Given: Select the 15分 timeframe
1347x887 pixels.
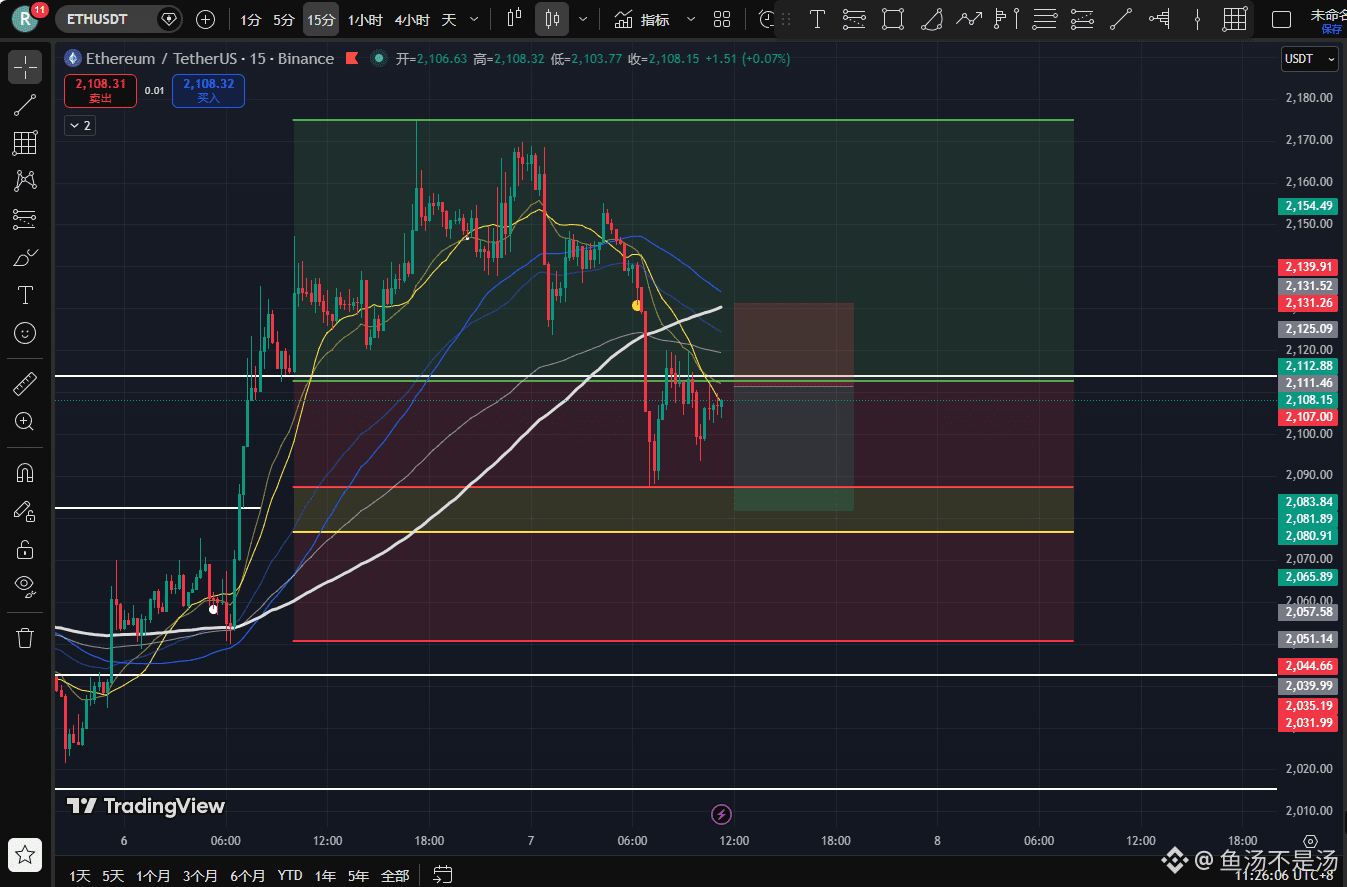Looking at the screenshot, I should pos(320,19).
